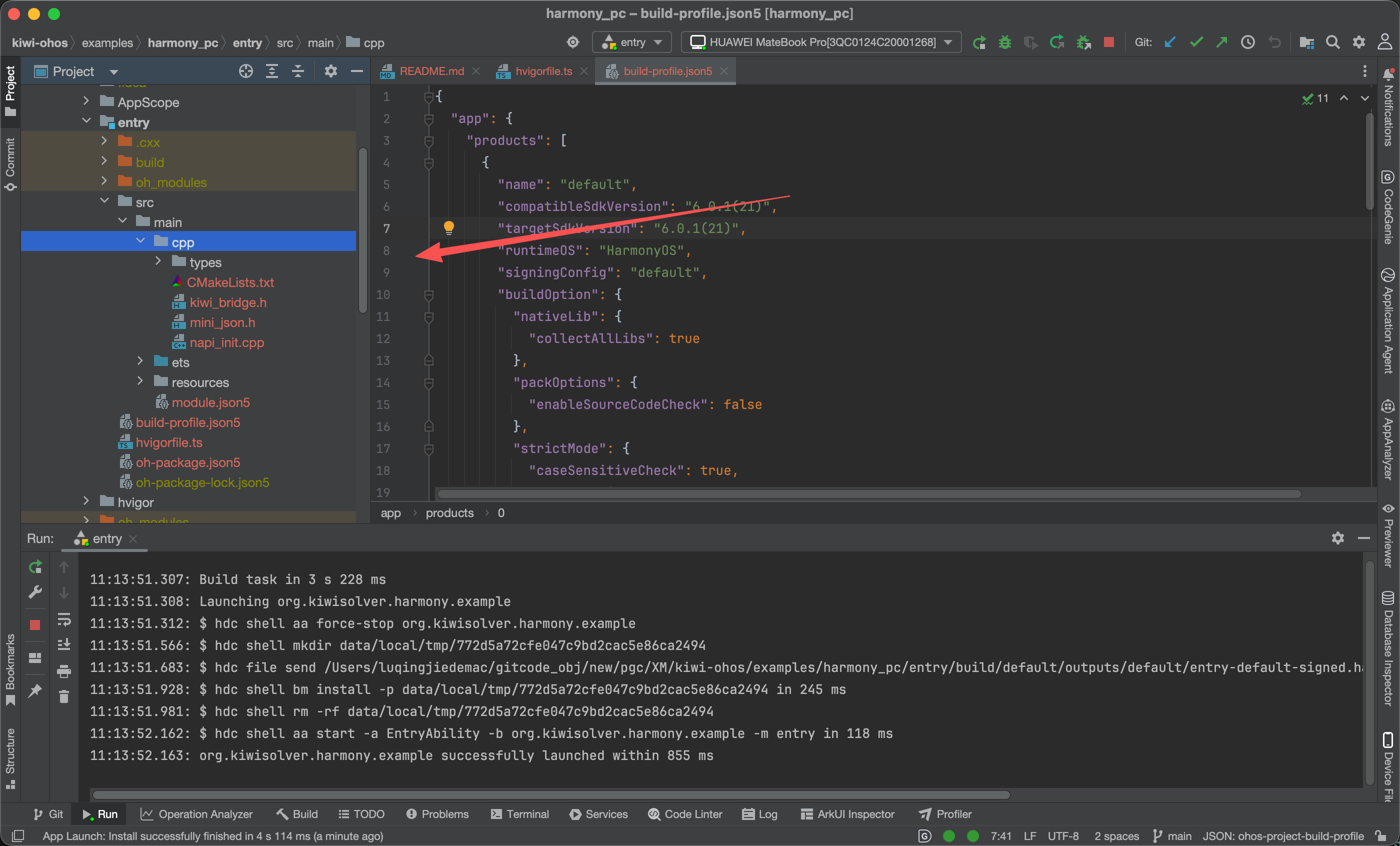
Task: Open IDE settings gear in top toolbar
Action: click(x=1358, y=42)
